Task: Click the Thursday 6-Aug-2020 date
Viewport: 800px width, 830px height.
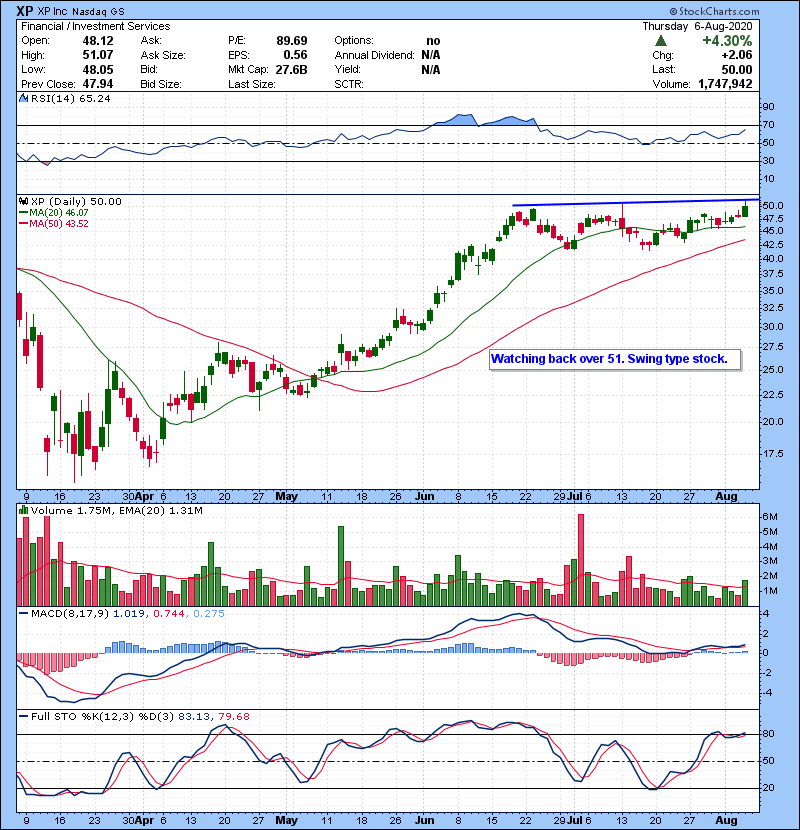Action: click(697, 26)
